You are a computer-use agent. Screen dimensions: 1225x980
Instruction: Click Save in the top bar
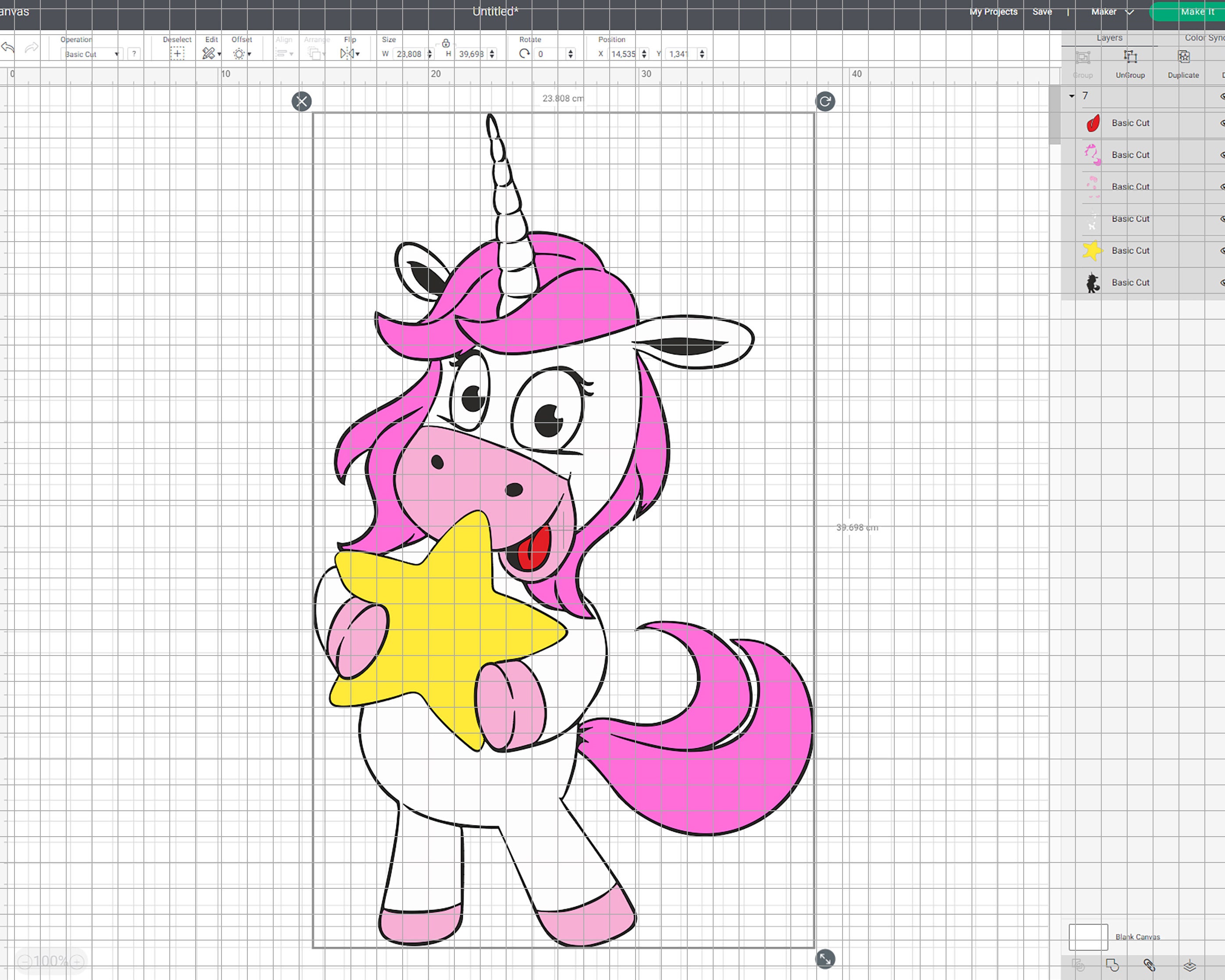tap(1042, 11)
